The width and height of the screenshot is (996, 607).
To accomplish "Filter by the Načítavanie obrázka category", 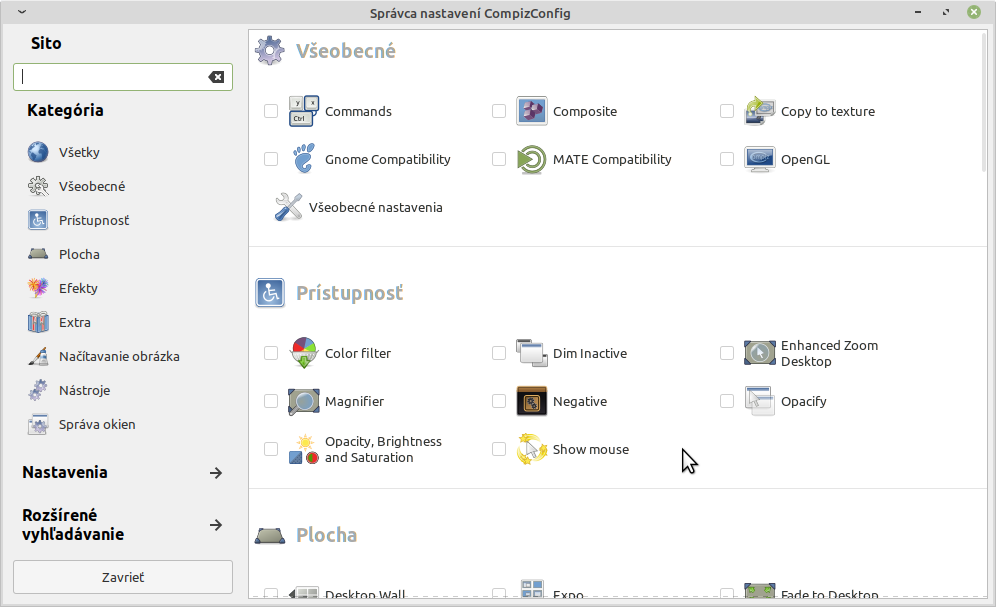I will [119, 357].
